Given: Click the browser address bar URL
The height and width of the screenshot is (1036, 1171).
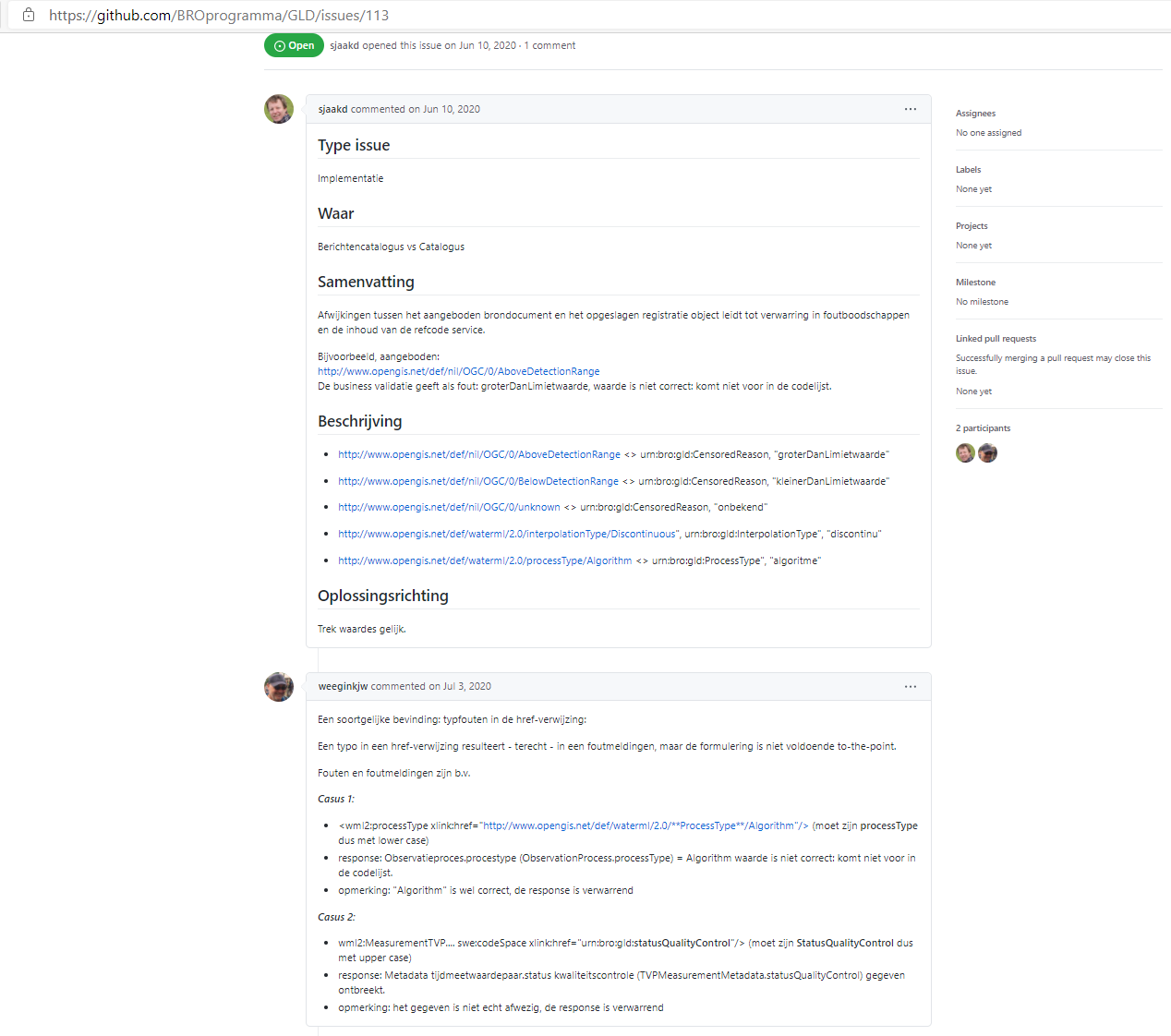Looking at the screenshot, I should coord(219,15).
